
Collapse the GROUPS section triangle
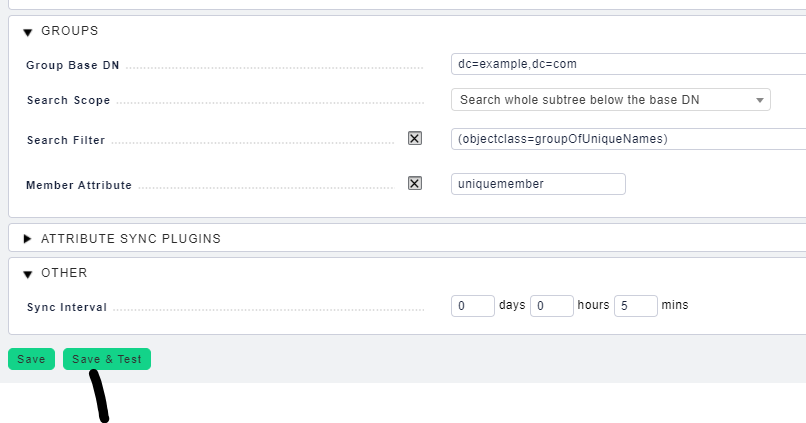click(x=28, y=32)
